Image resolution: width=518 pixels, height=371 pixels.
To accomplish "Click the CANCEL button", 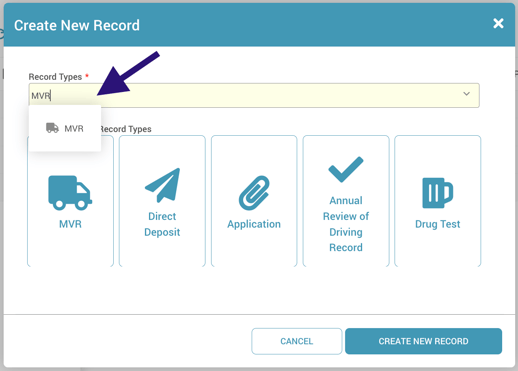I will click(x=297, y=341).
